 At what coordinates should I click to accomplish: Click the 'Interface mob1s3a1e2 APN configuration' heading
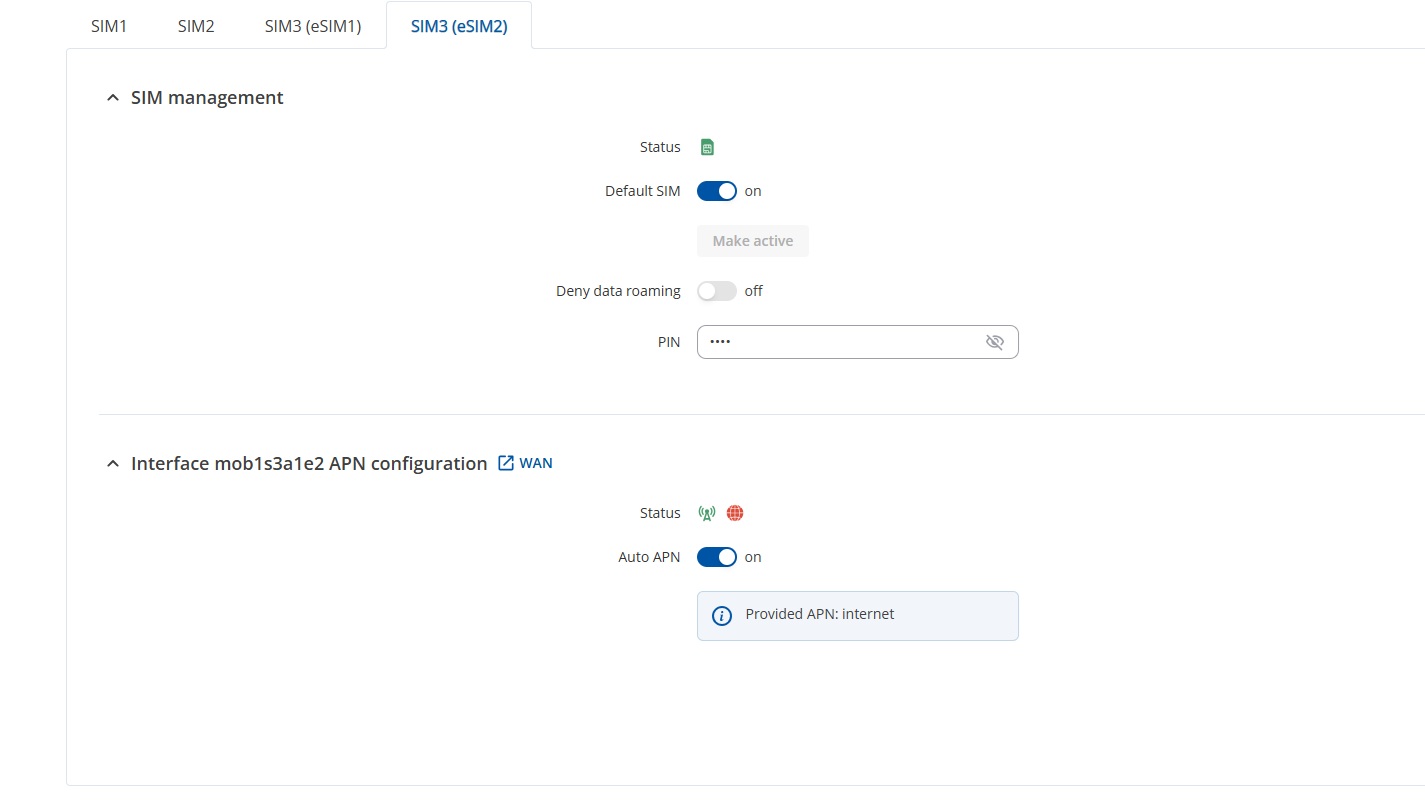tap(309, 464)
